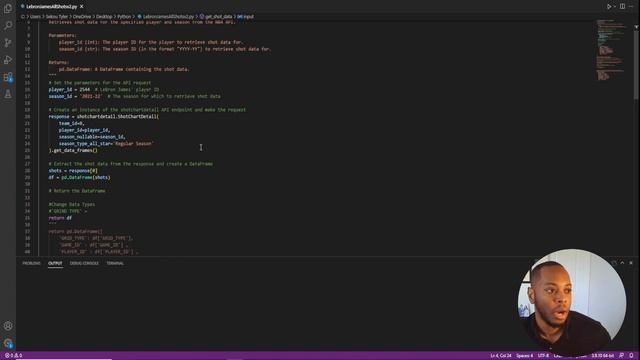The width and height of the screenshot is (640, 360).
Task: Switch to the Output panel tab
Action: point(55,263)
